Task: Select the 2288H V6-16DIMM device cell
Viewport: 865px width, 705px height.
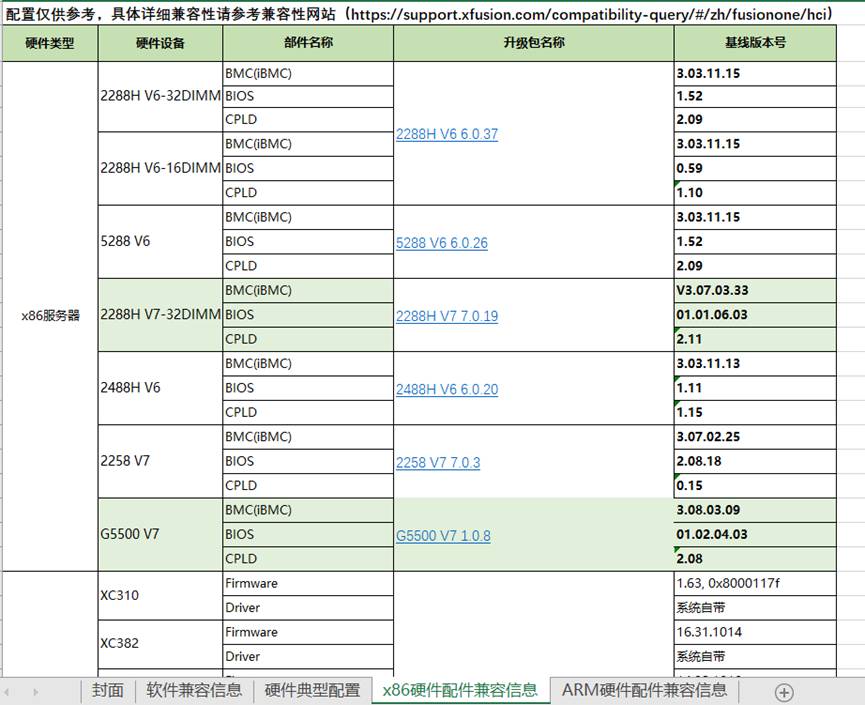Action: tap(160, 168)
